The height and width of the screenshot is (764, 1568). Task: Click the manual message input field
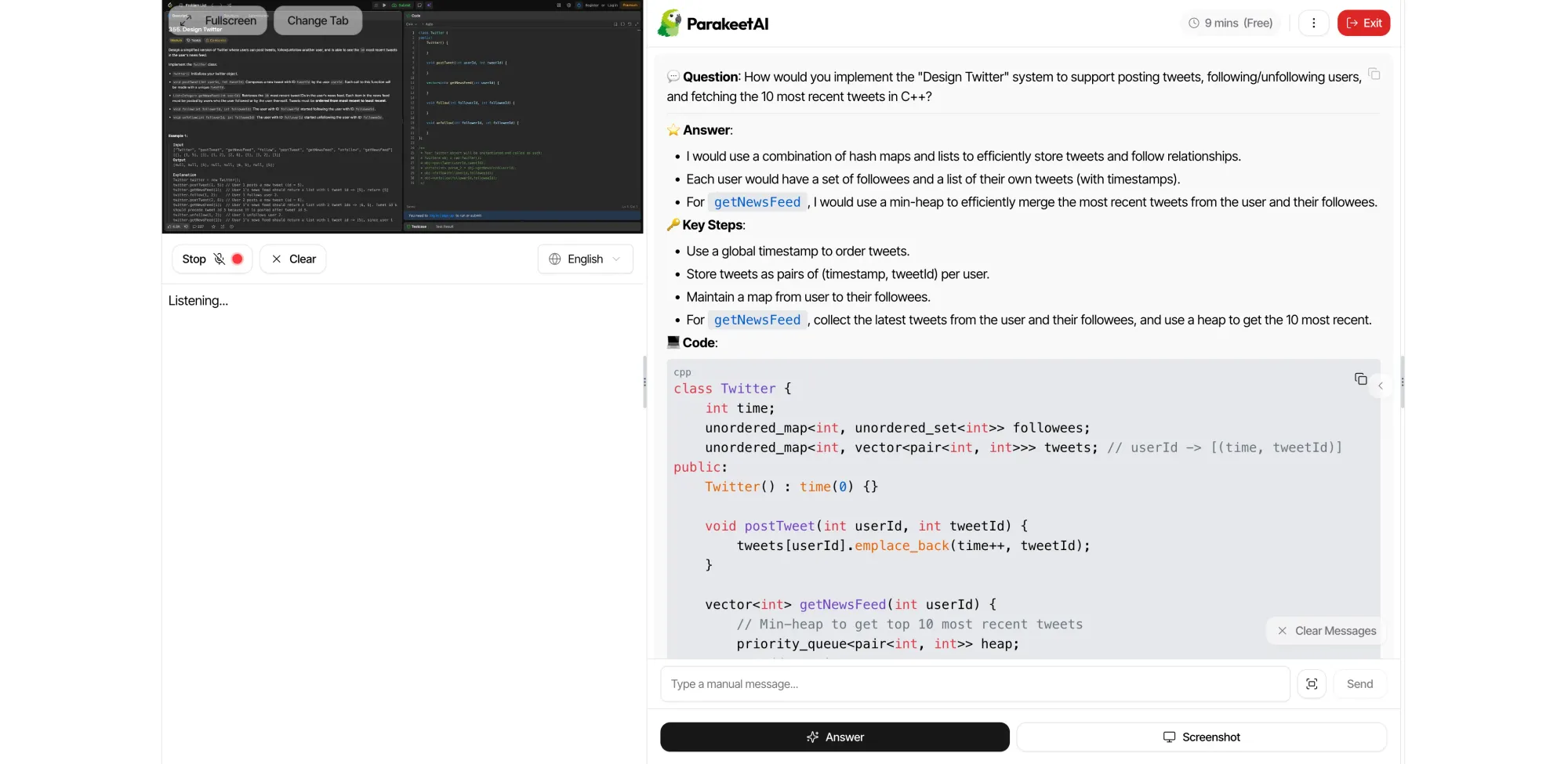coord(975,684)
